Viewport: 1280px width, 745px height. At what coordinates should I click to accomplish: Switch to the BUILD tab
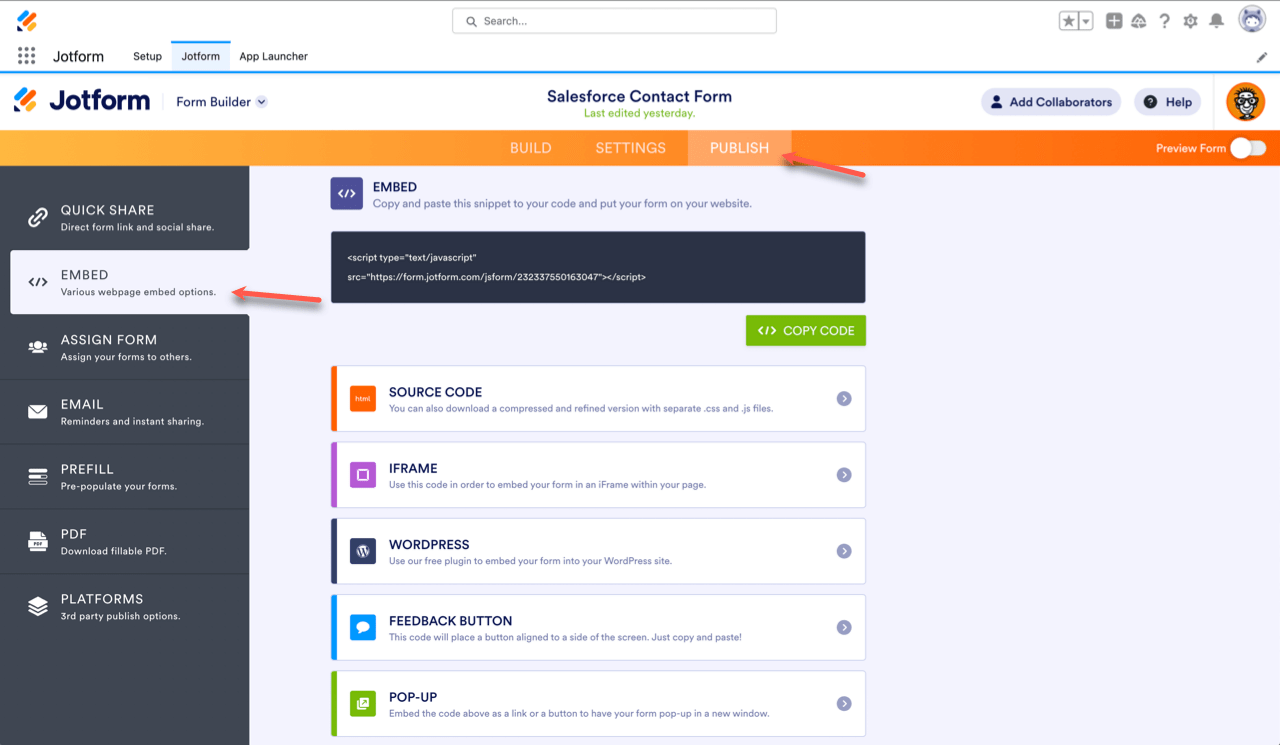(x=530, y=148)
